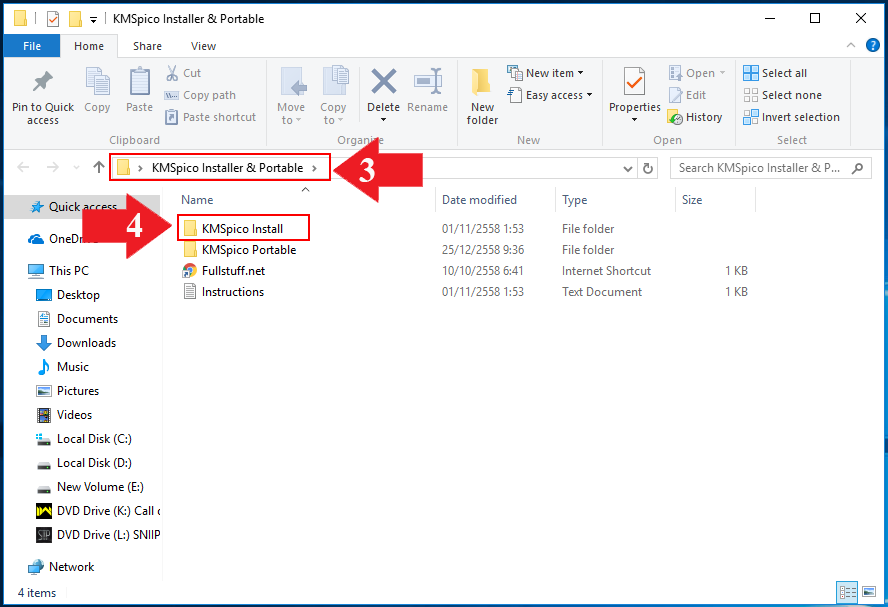Click the Copy ribbon icon
Viewport: 888px width, 607px height.
[97, 82]
